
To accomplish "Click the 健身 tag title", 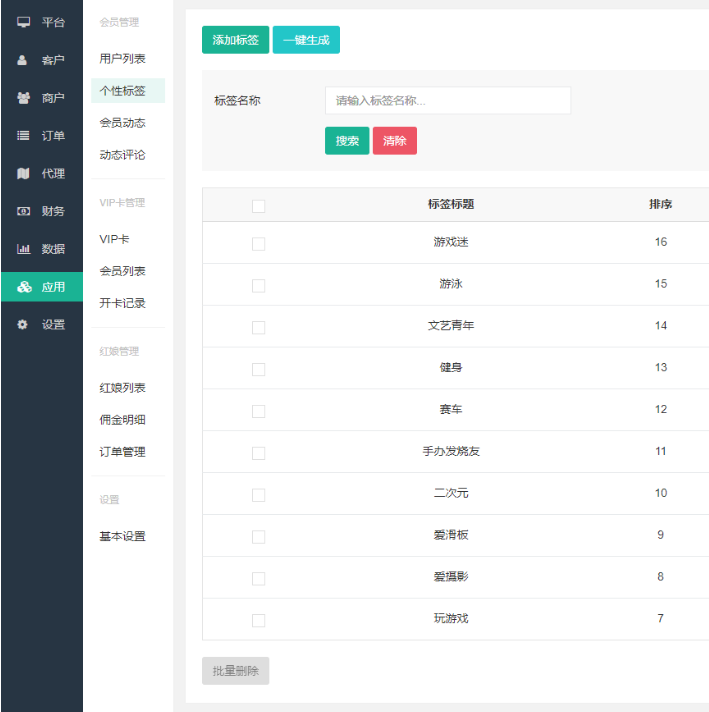I will coord(451,367).
